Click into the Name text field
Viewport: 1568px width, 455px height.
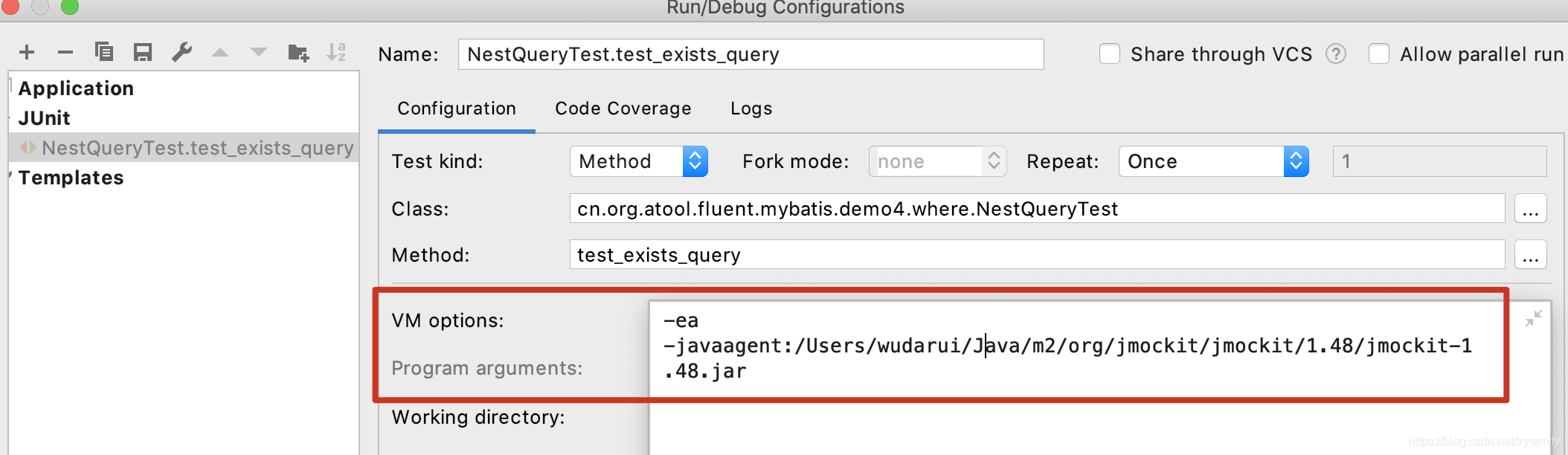pos(750,54)
